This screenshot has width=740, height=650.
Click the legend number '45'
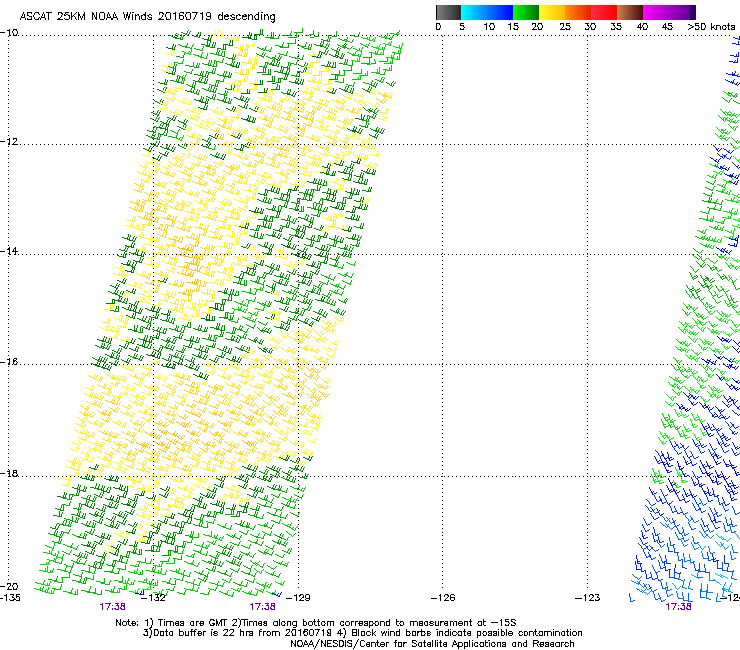pyautogui.click(x=667, y=27)
